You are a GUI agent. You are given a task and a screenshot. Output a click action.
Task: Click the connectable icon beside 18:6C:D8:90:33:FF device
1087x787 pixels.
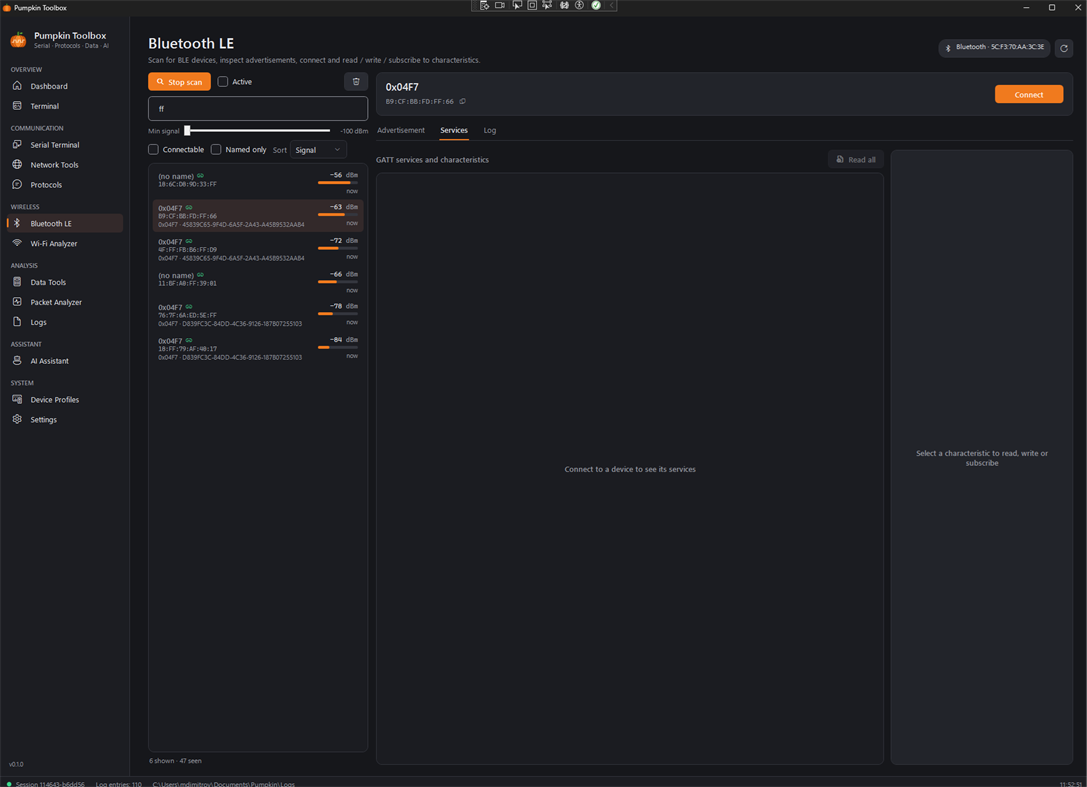pos(200,176)
